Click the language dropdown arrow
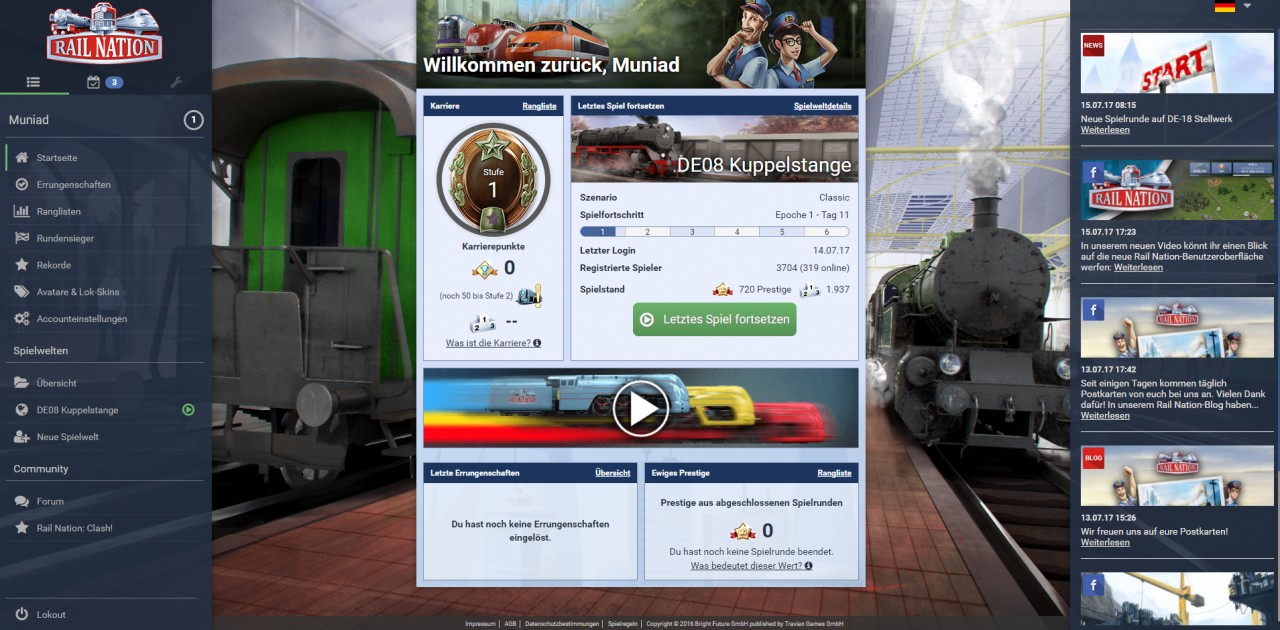This screenshot has width=1280, height=630. (1247, 6)
